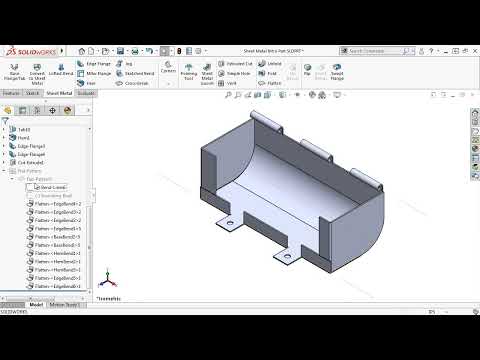Image resolution: width=480 pixels, height=360 pixels.
Task: Expand the Hem1 feature in the tree
Action: [4, 138]
